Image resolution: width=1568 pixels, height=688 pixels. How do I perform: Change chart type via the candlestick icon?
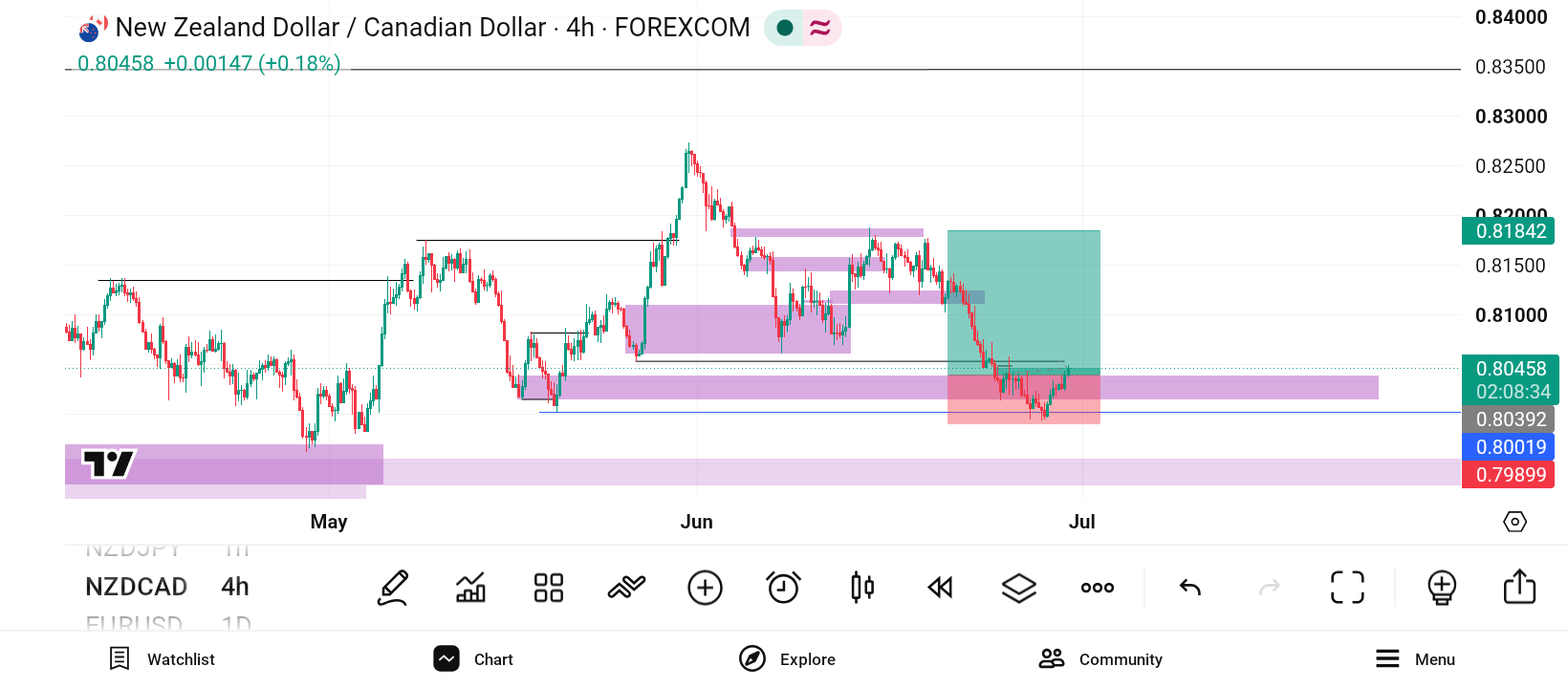pyautogui.click(x=862, y=588)
